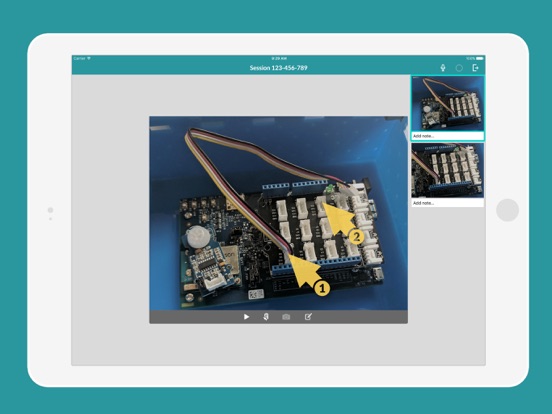This screenshot has height=414, width=552.
Task: Tap the pointer hand tool icon
Action: tap(266, 317)
